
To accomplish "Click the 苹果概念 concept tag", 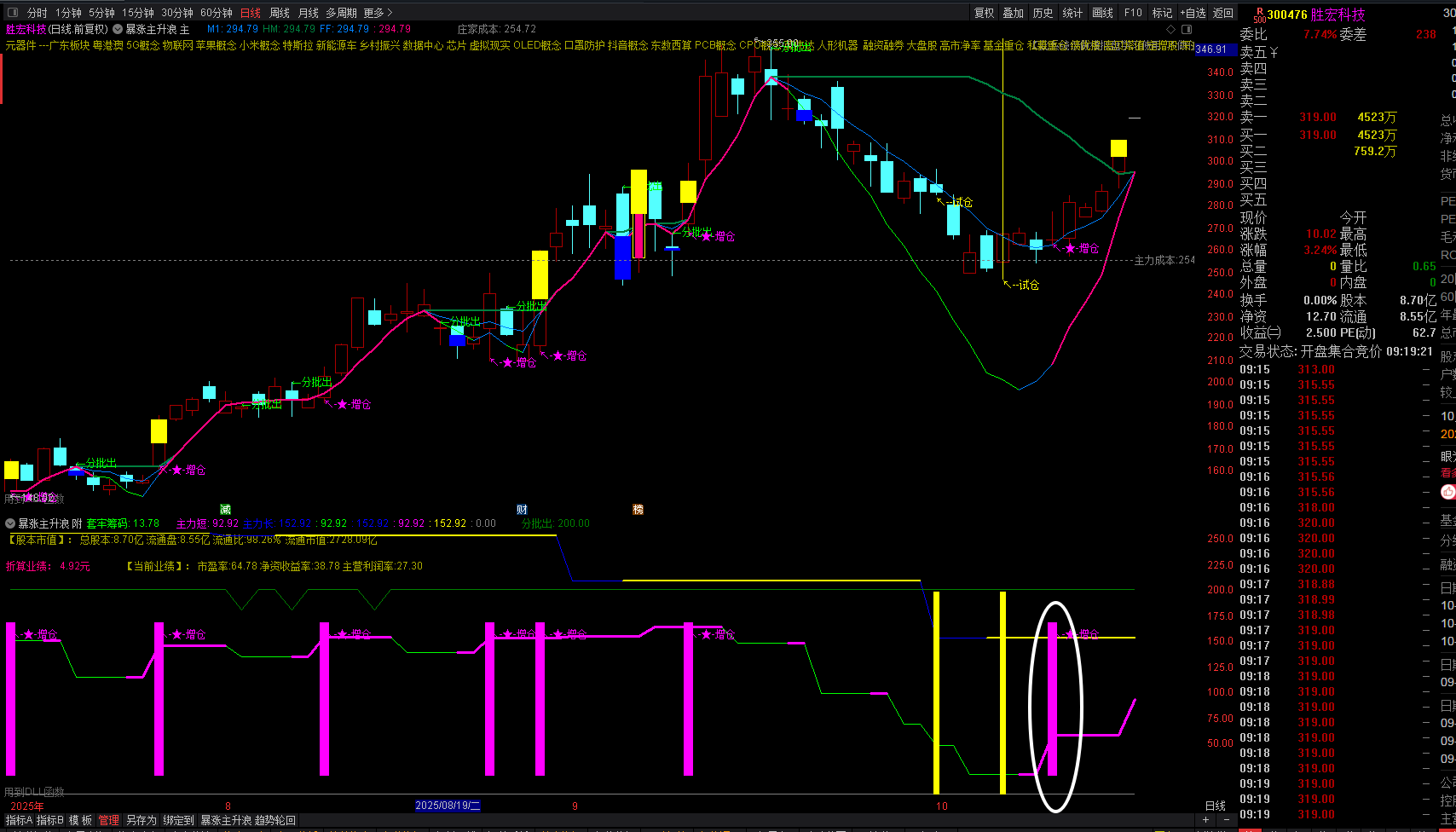I will (217, 45).
